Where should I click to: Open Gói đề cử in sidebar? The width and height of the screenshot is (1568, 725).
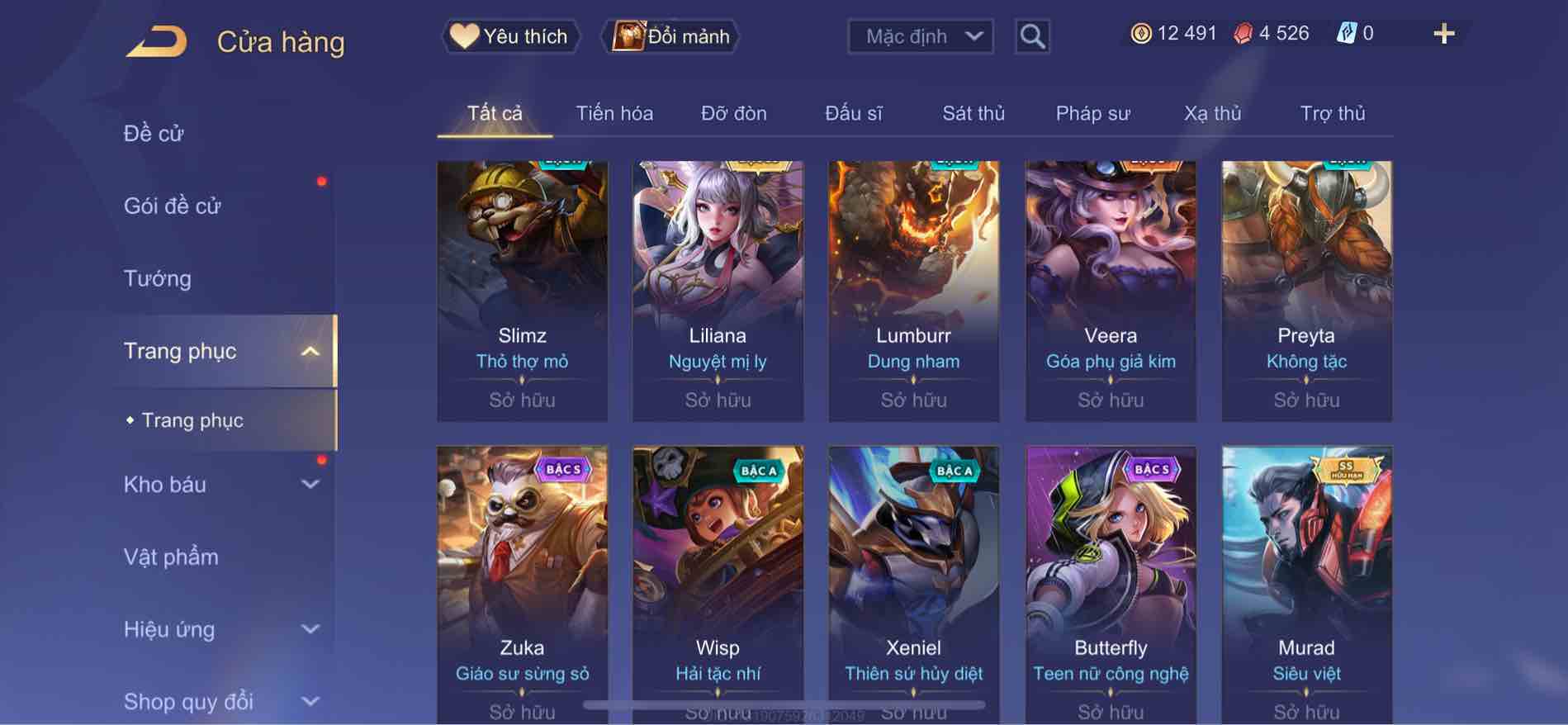pos(173,206)
